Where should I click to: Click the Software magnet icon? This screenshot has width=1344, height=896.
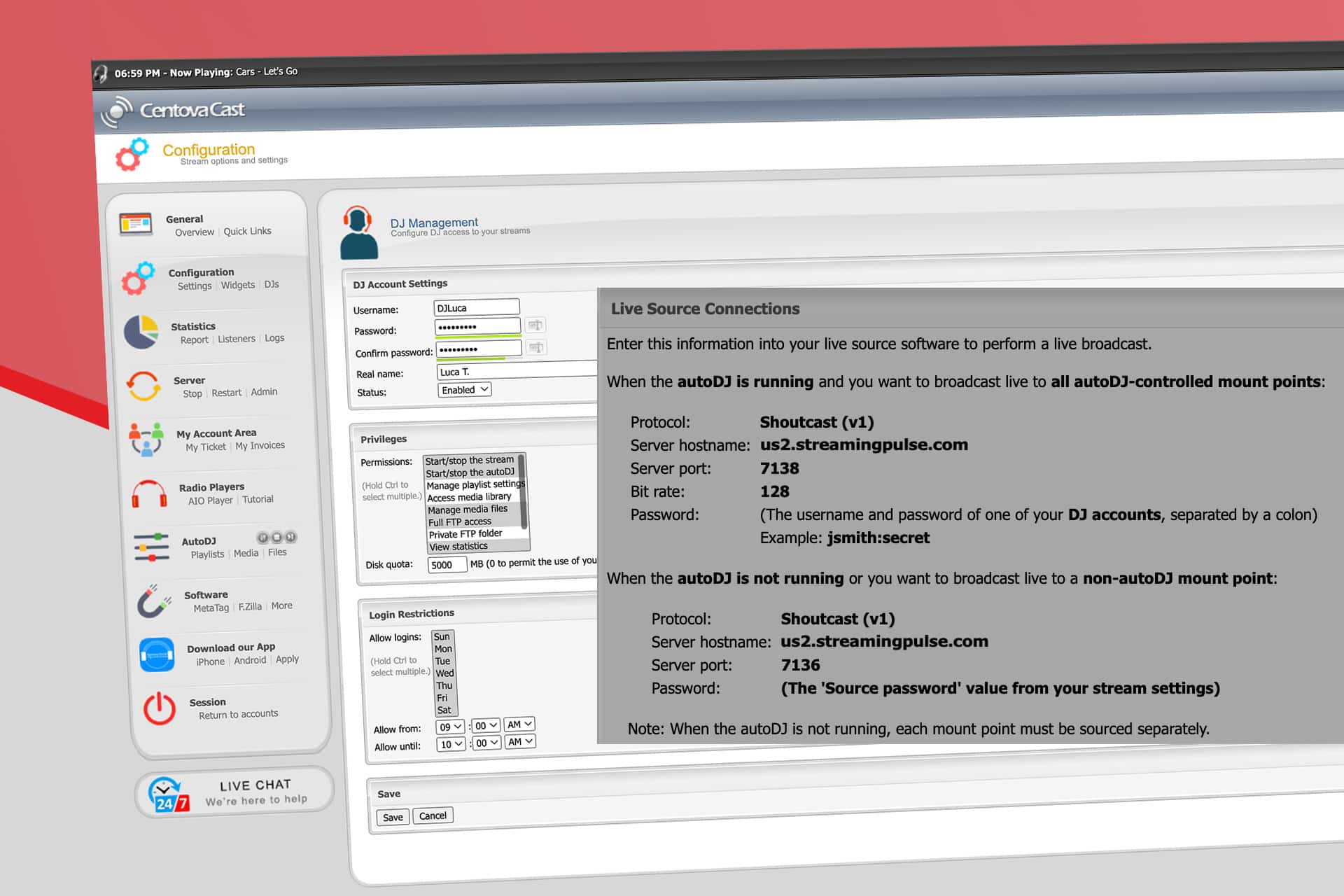(154, 601)
